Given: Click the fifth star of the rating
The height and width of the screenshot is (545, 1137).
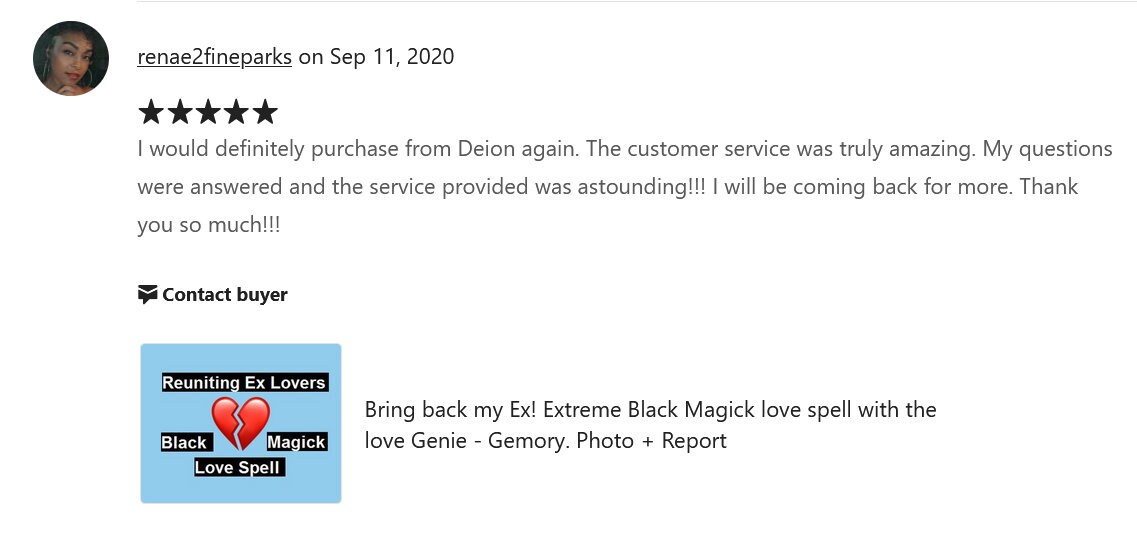Looking at the screenshot, I should pyautogui.click(x=265, y=112).
